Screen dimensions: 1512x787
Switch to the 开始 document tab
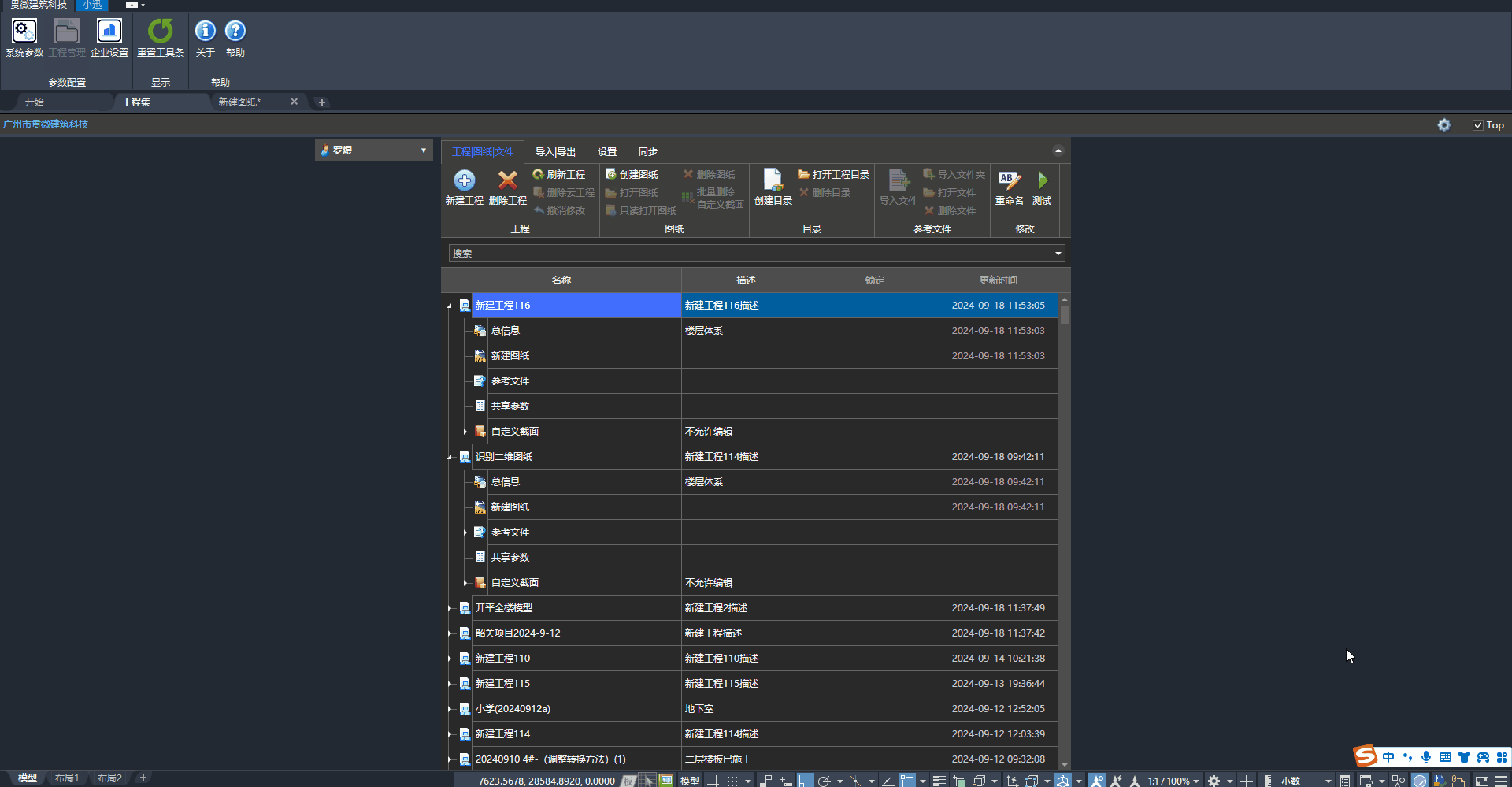tap(35, 102)
